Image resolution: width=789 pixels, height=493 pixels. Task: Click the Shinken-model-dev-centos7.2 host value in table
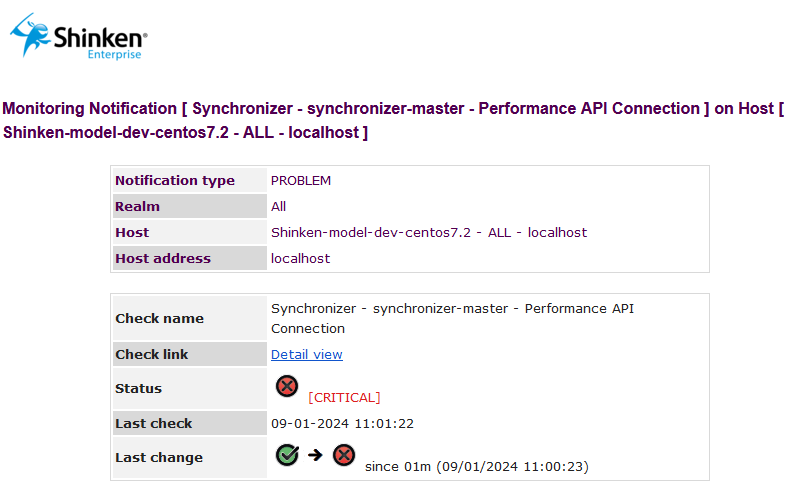coord(428,232)
